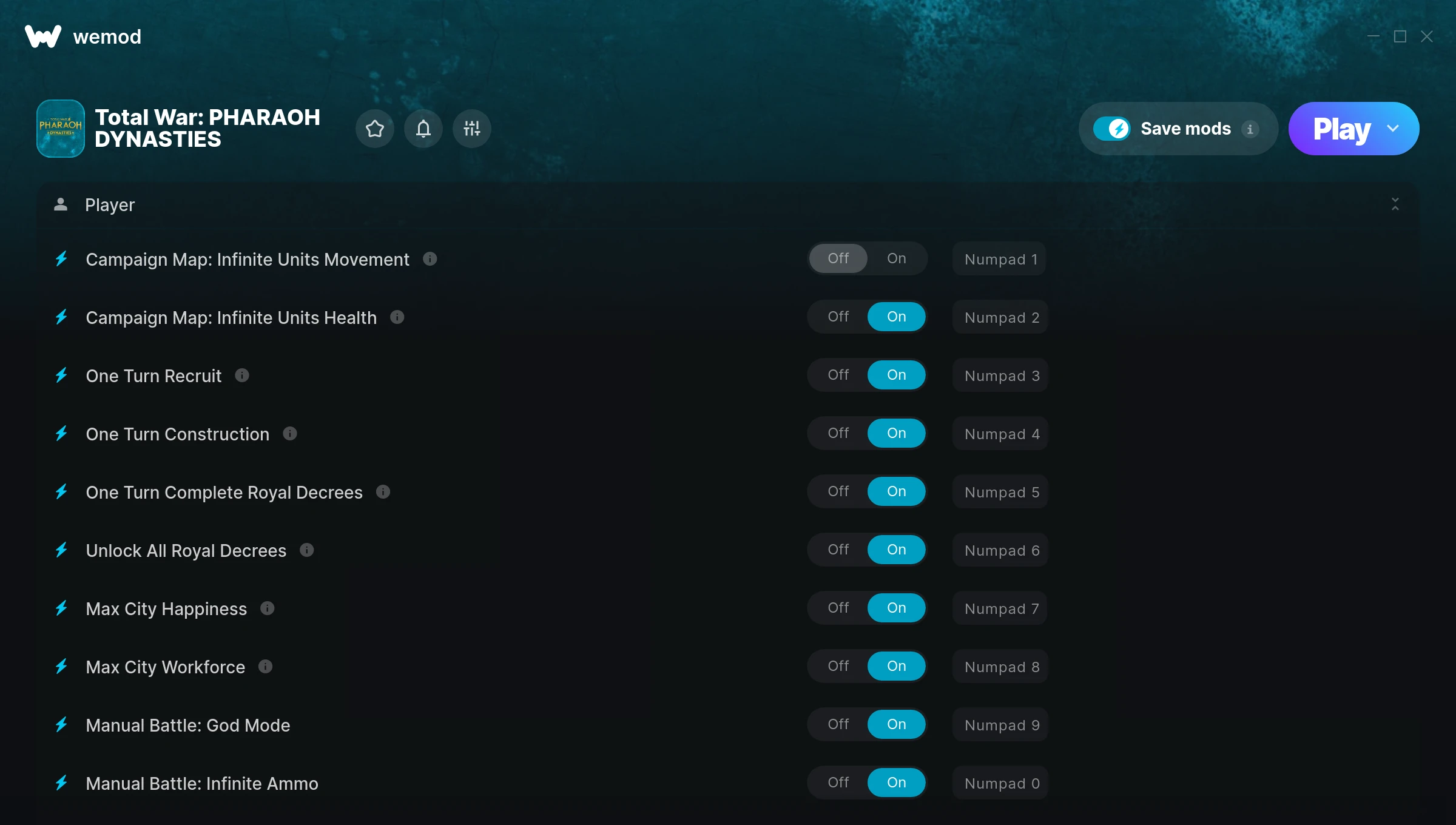
Task: Change the Numpad 7 hotkey
Action: click(1001, 608)
